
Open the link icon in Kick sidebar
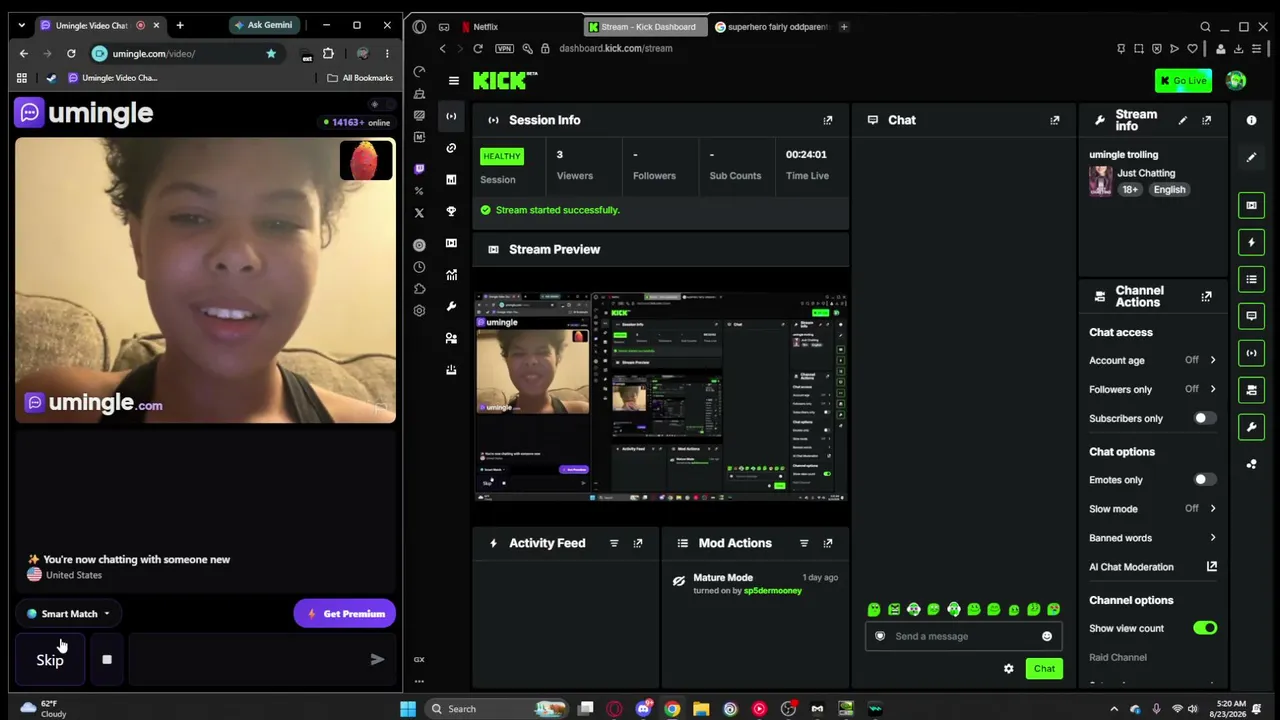coord(451,148)
